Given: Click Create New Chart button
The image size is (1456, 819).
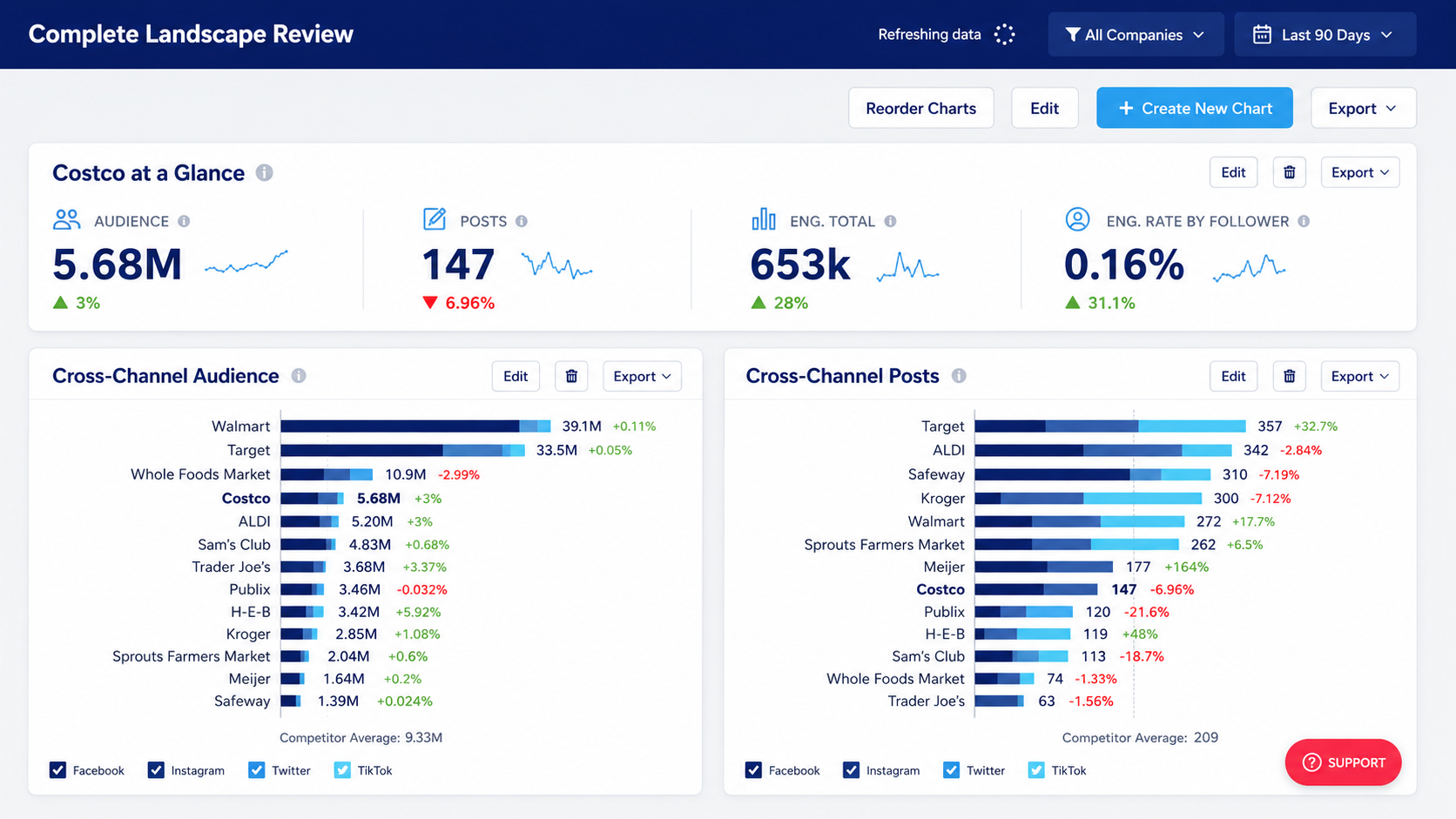Looking at the screenshot, I should tap(1195, 108).
